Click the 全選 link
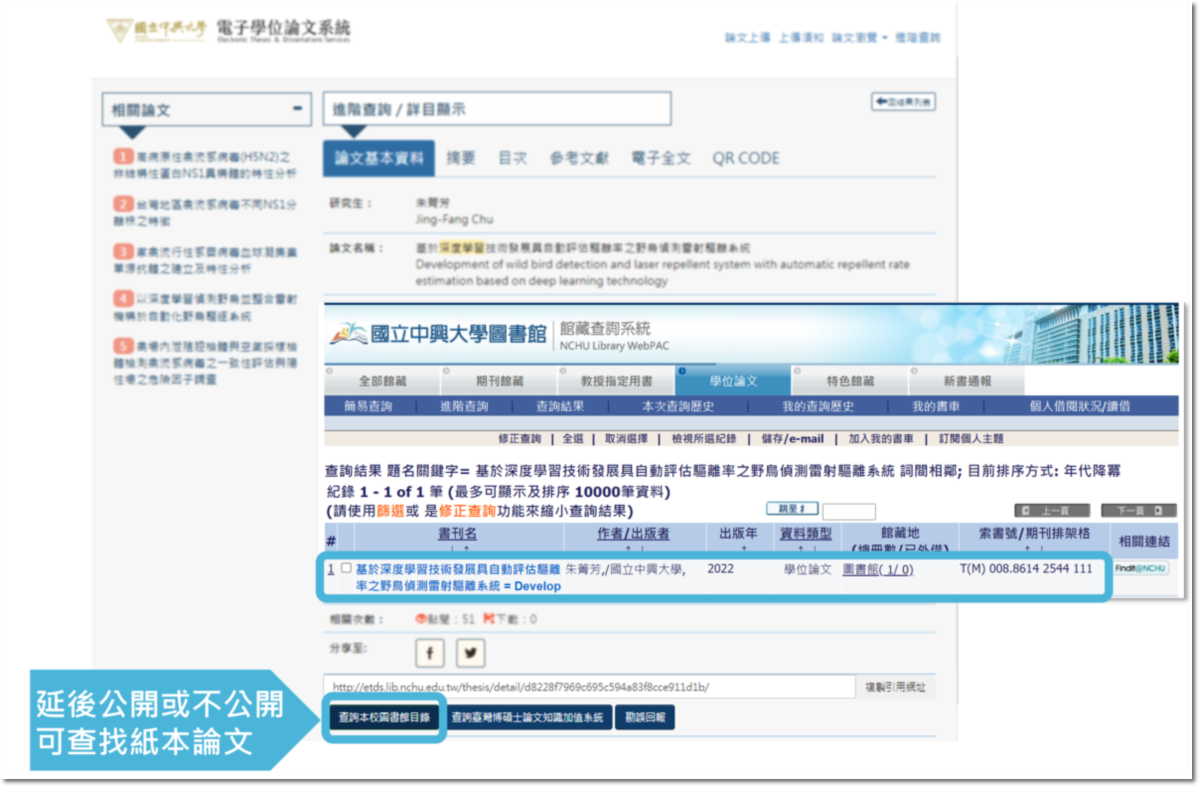 coord(572,438)
